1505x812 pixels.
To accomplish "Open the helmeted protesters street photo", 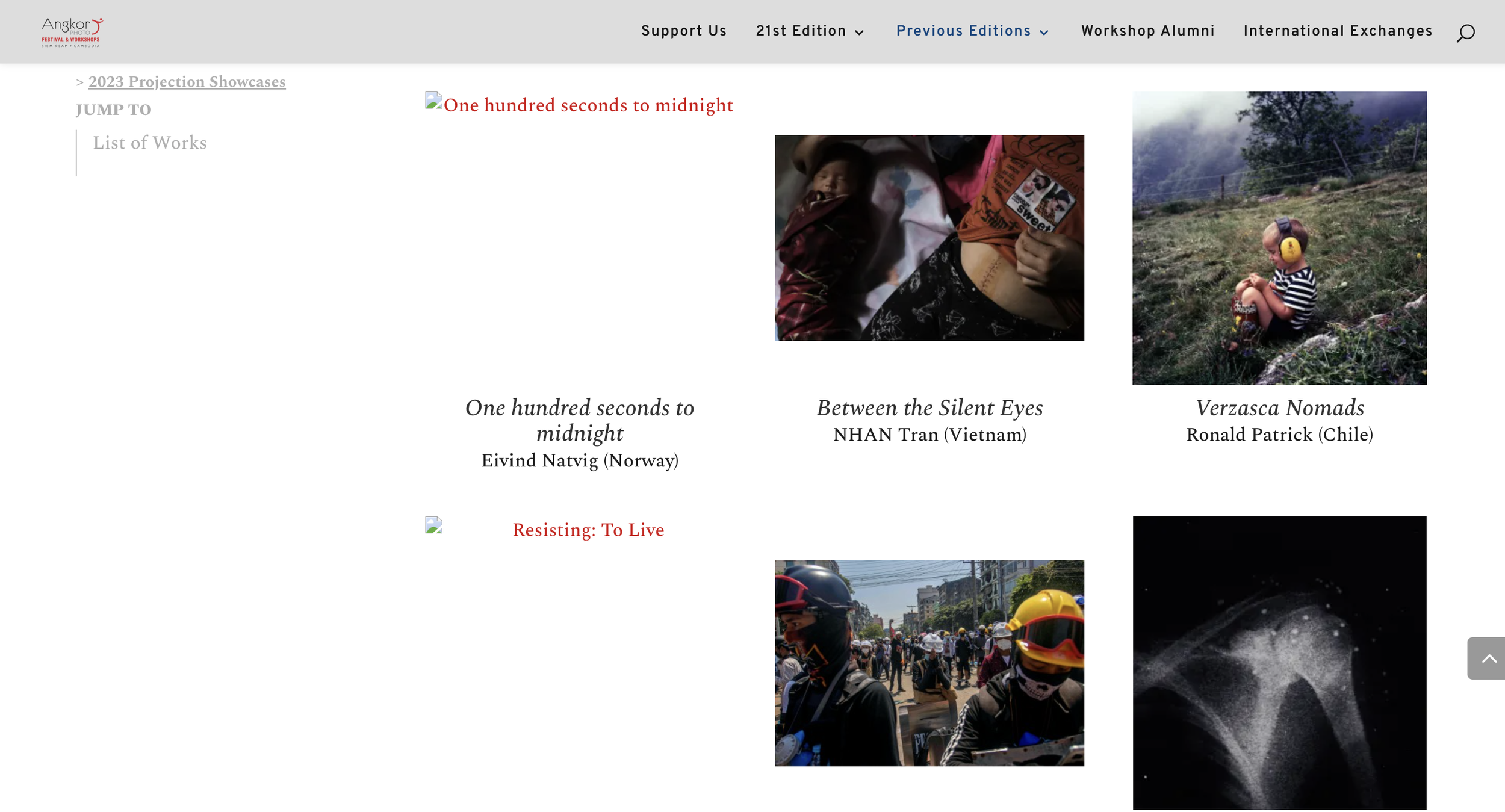I will tap(929, 663).
